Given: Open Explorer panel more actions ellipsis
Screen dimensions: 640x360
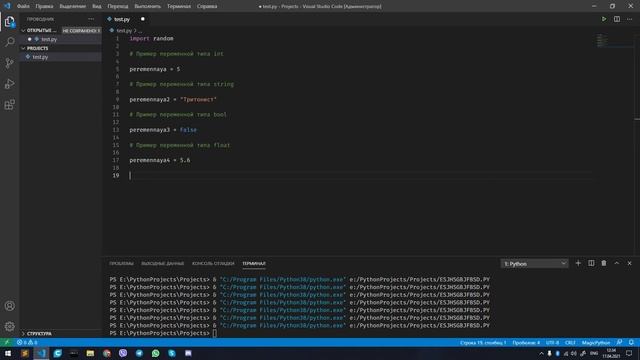Looking at the screenshot, I should [91, 19].
